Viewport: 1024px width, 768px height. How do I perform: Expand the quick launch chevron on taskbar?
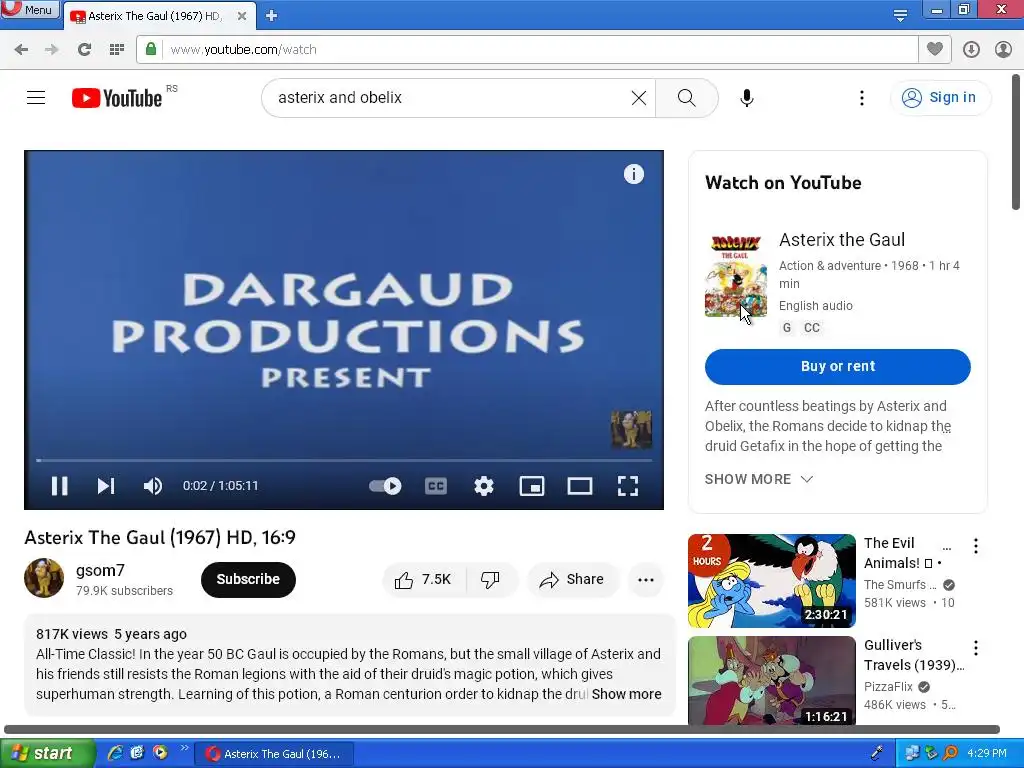click(184, 748)
